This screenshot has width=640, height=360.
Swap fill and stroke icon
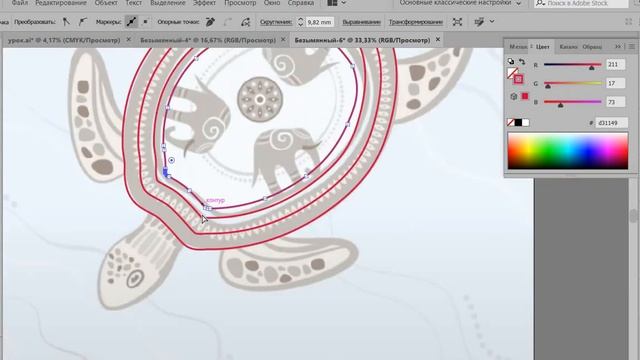(522, 62)
